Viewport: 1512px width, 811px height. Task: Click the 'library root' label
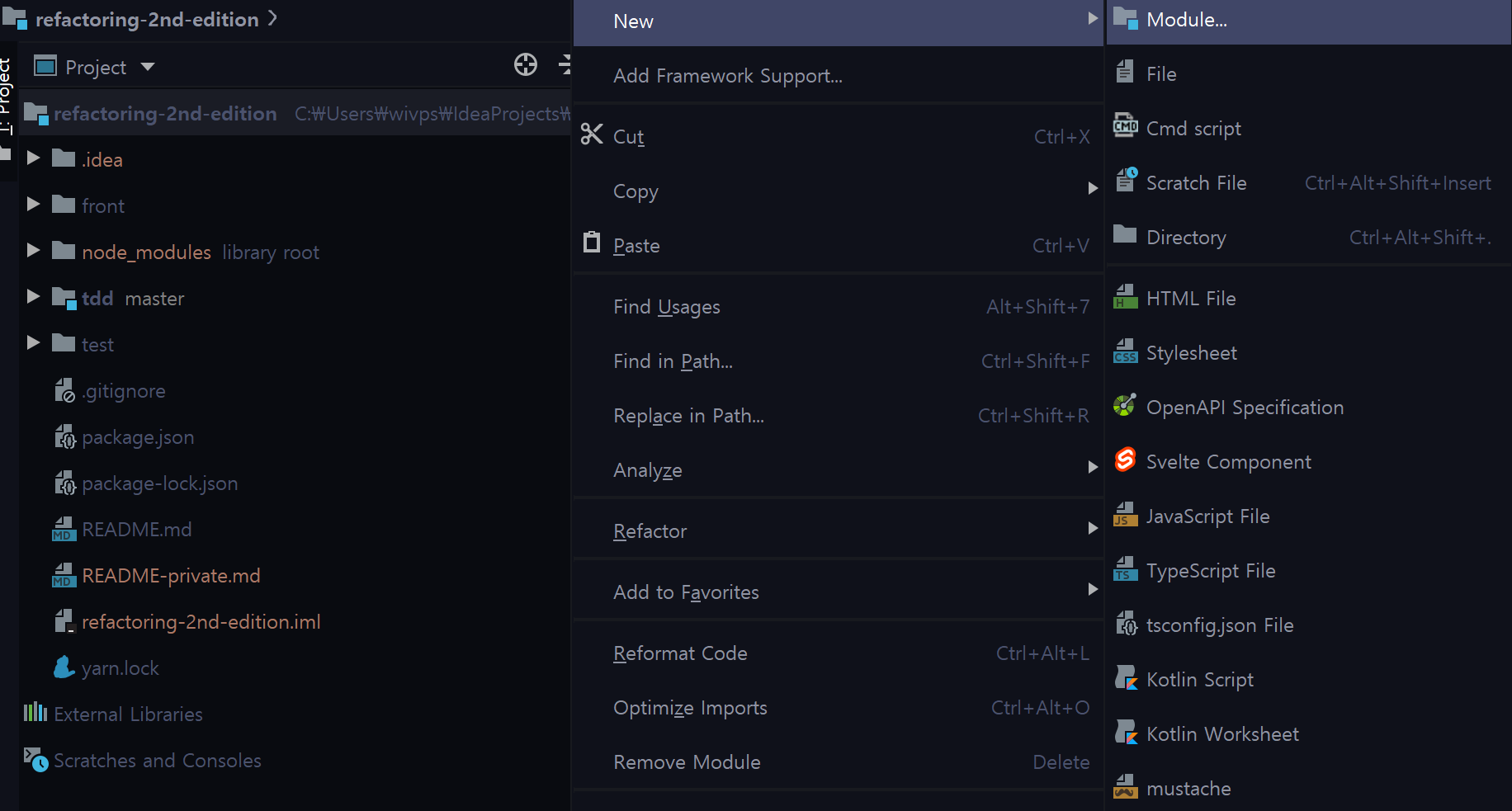(271, 252)
